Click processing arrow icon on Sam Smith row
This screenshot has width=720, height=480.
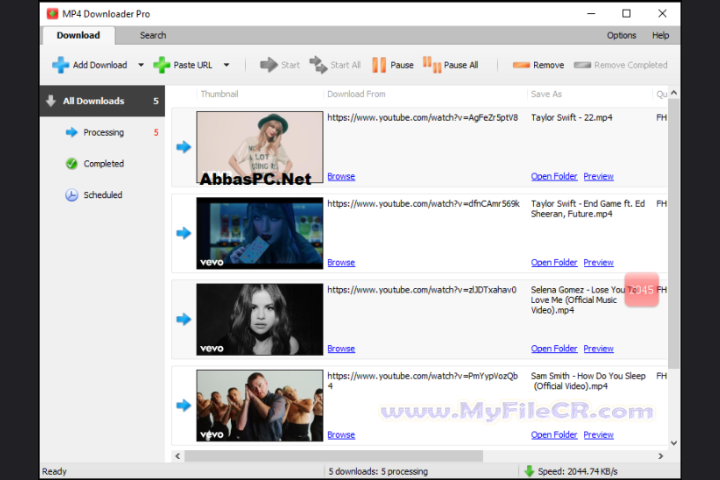coord(184,405)
